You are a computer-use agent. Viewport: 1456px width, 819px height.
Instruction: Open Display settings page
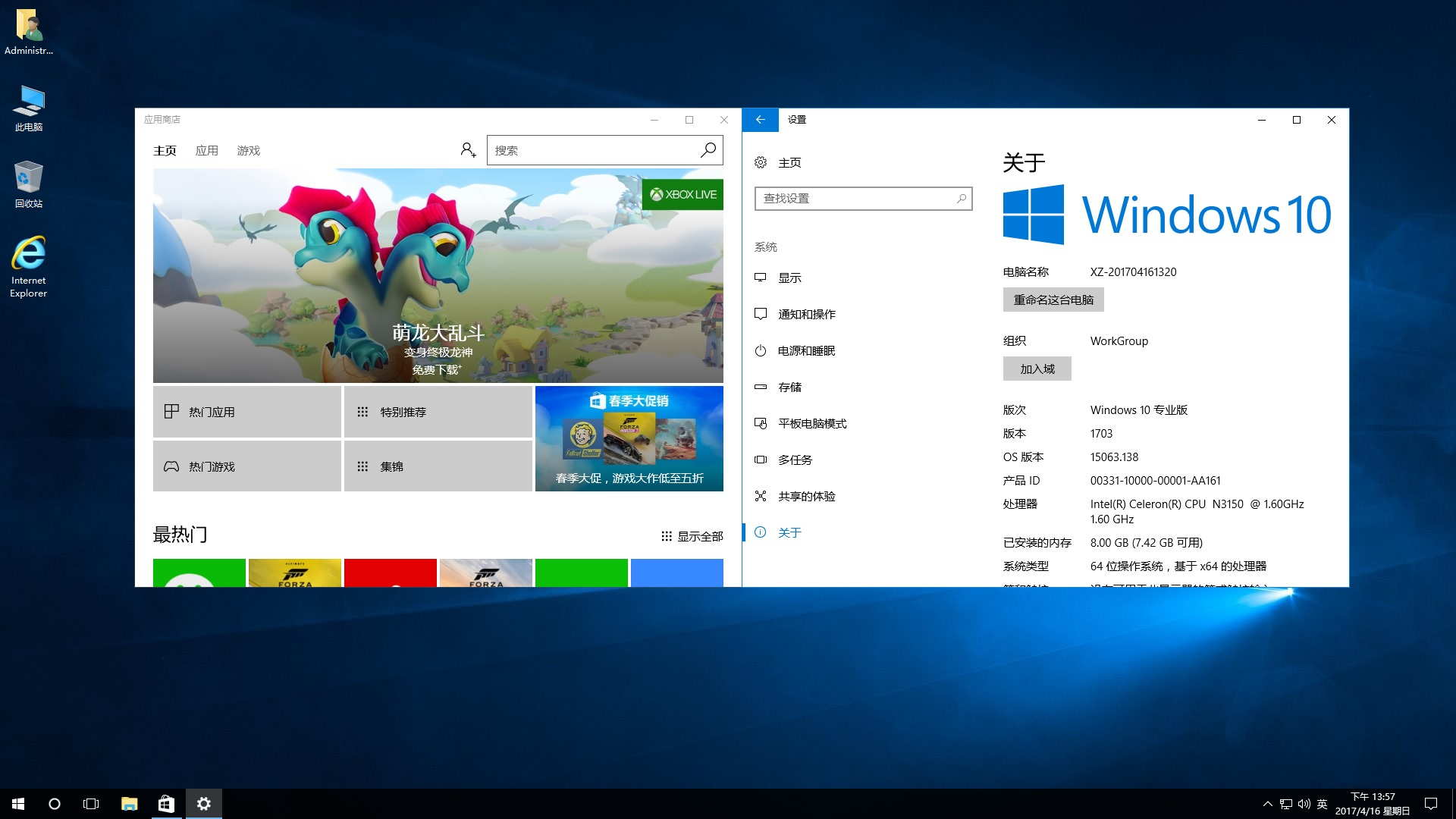[x=863, y=278]
